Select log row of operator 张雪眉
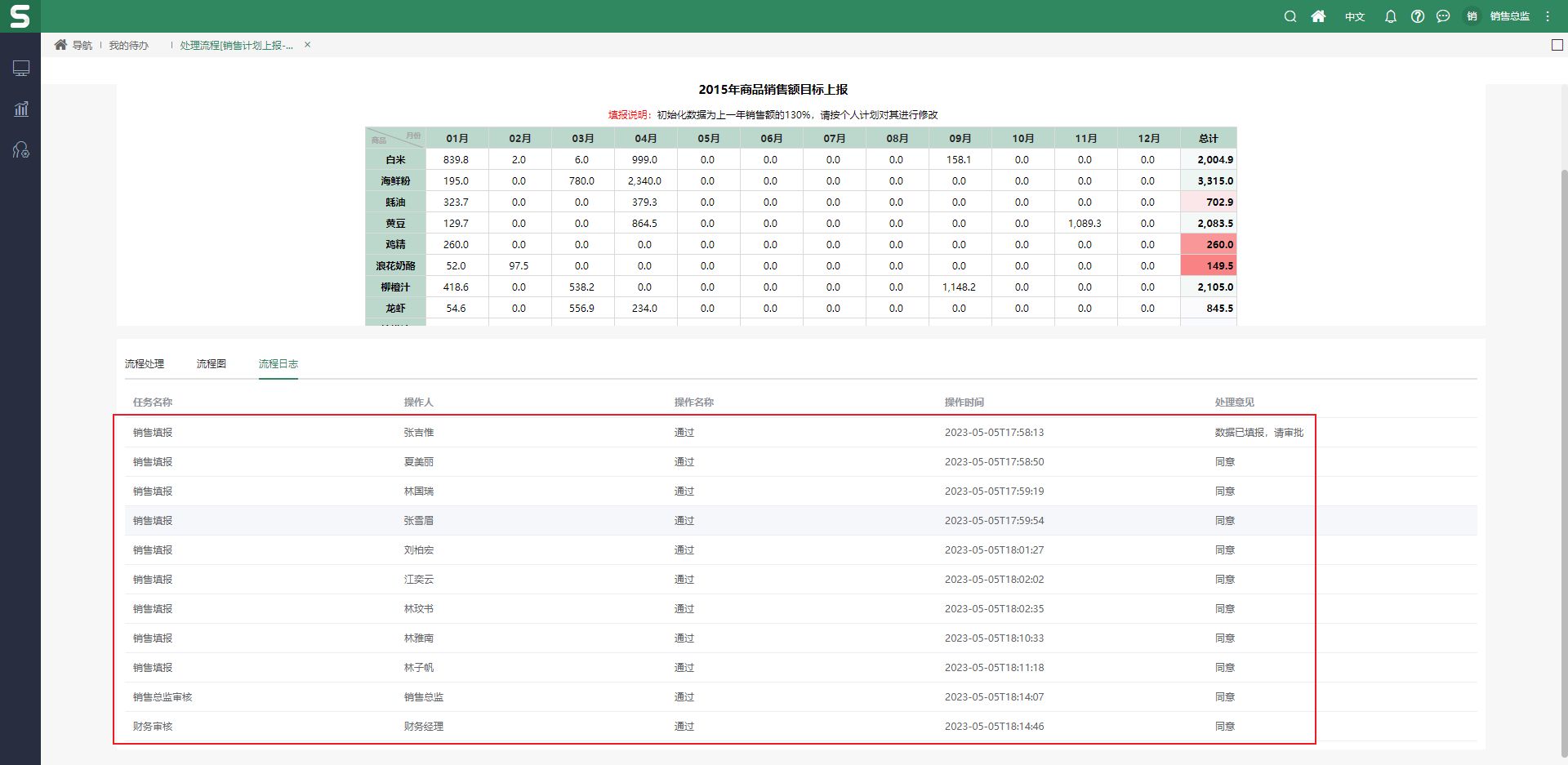This screenshot has width=1568, height=765. click(801, 521)
